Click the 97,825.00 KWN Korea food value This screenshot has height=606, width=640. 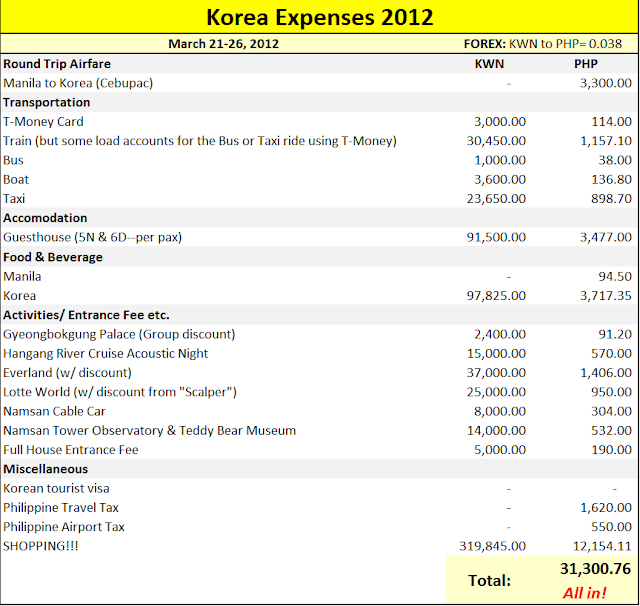(x=496, y=295)
